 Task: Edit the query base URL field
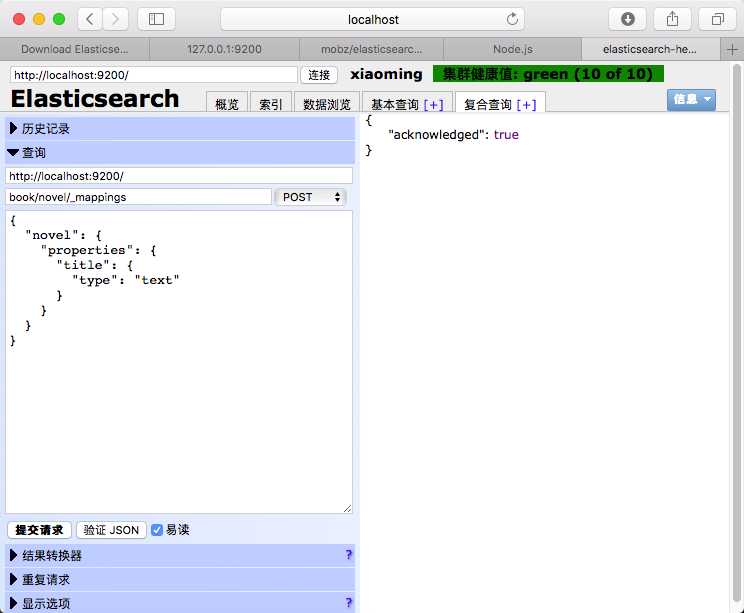(x=179, y=176)
